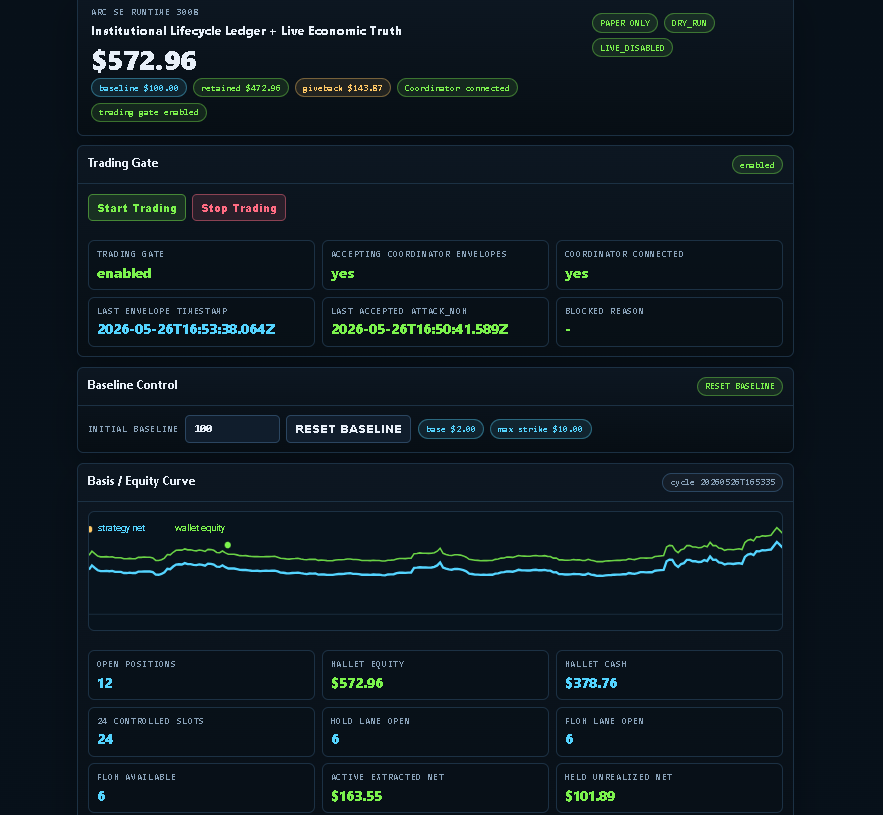
Task: Click the green marker dot on equity curve
Action: (228, 545)
